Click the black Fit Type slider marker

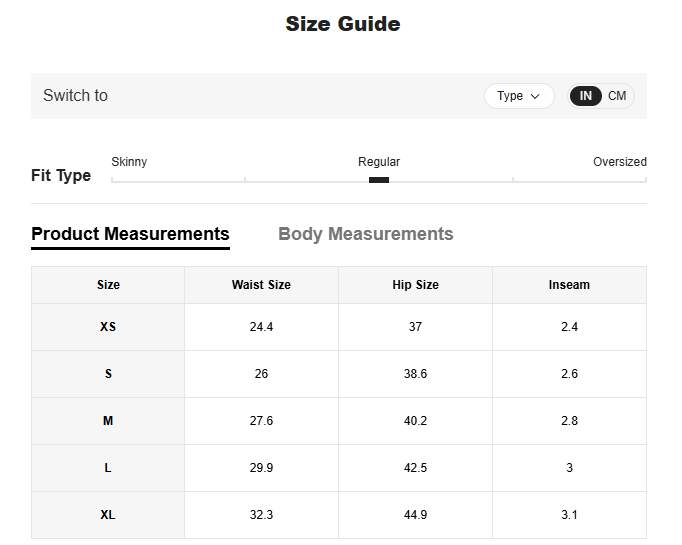(x=379, y=180)
